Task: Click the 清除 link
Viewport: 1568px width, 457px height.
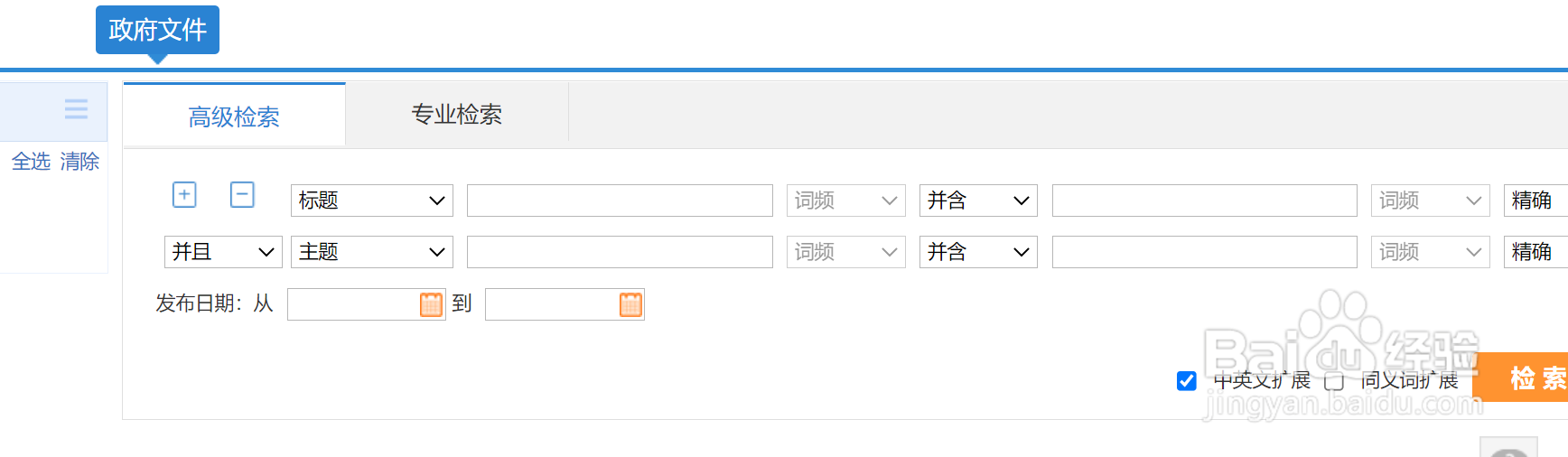Action: (x=79, y=162)
